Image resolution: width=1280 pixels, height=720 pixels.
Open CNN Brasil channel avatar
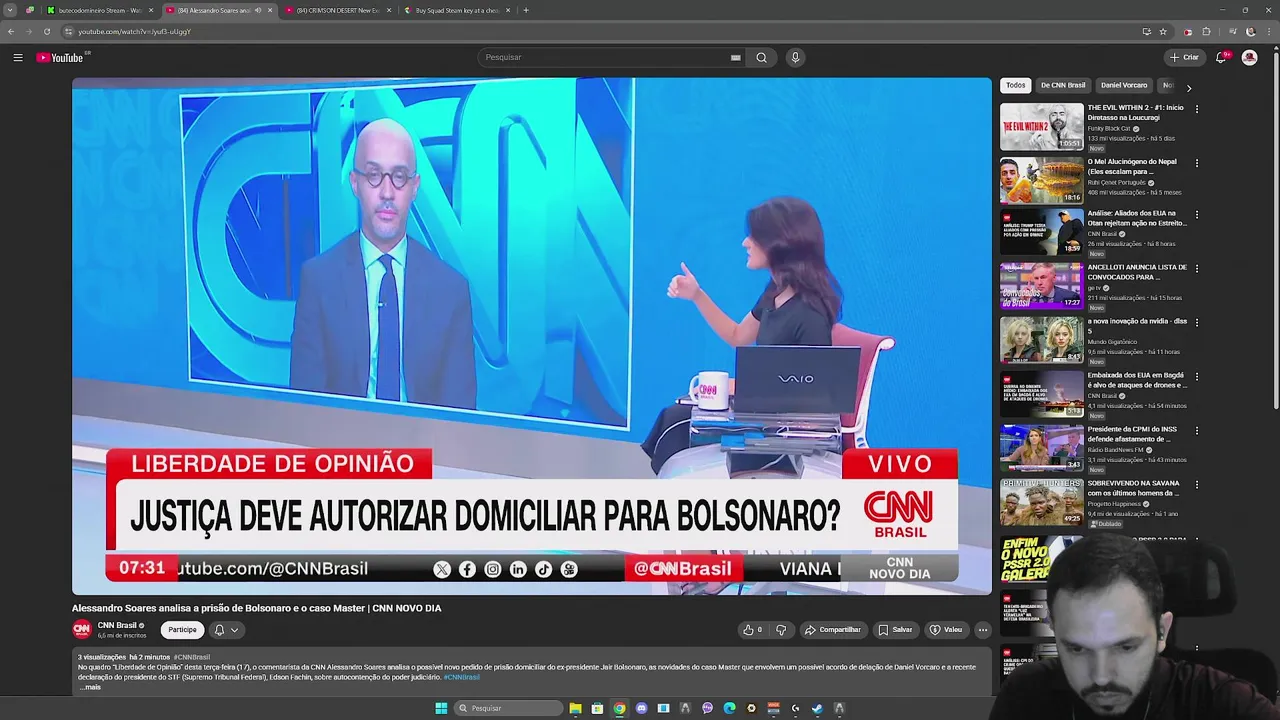click(82, 629)
